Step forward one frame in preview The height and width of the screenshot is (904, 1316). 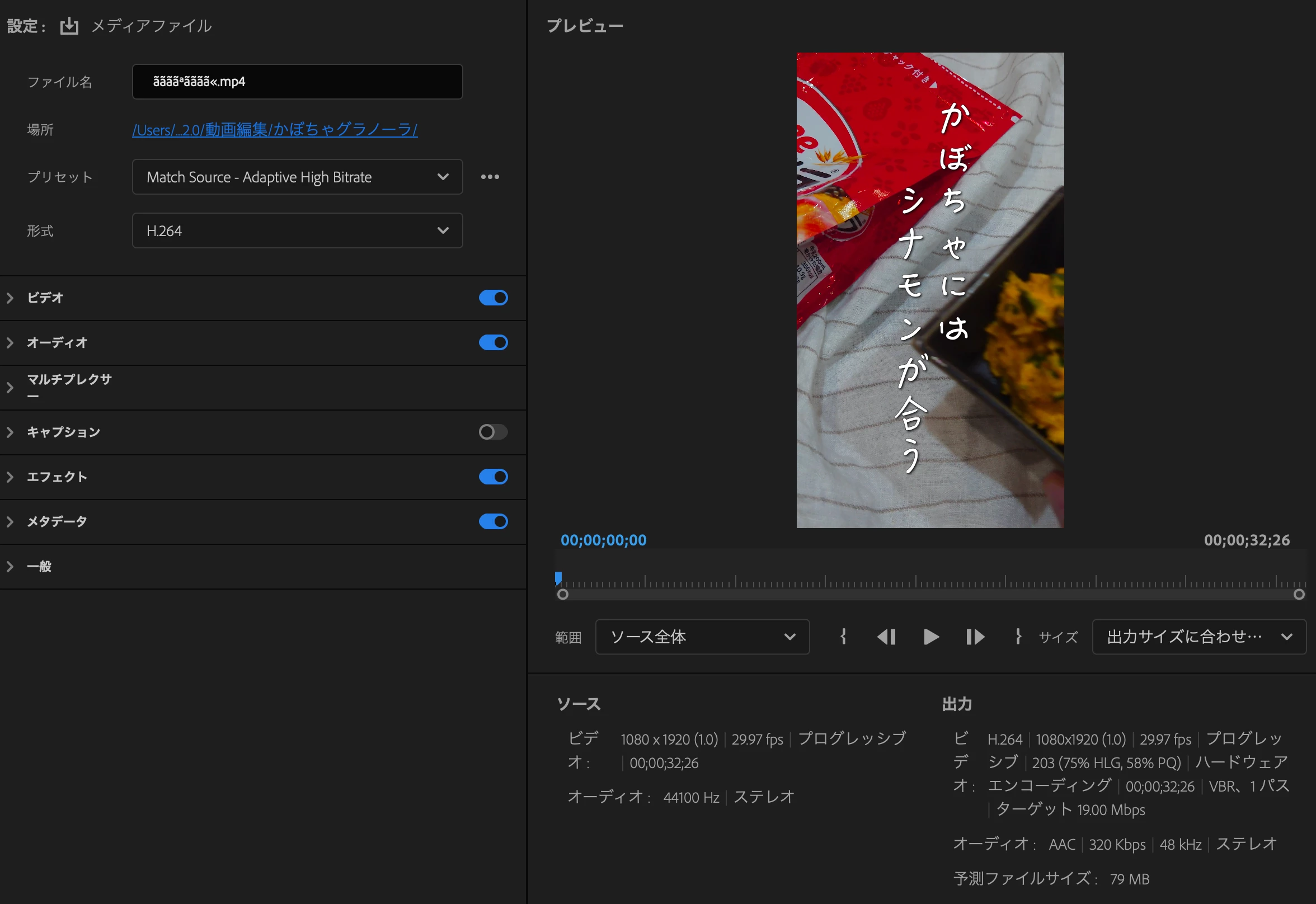[974, 637]
